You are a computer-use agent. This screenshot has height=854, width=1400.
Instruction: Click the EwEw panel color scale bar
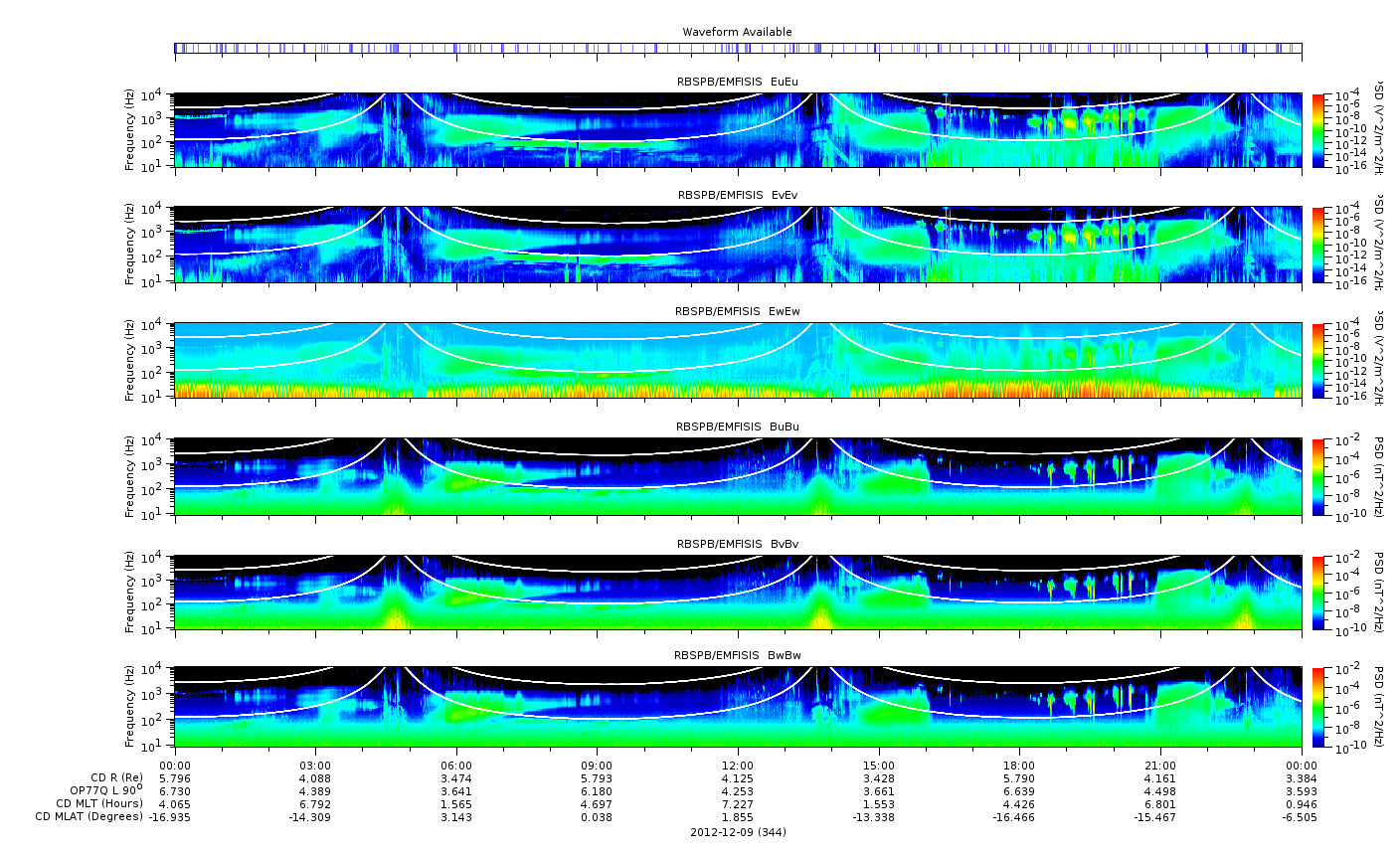click(x=1317, y=361)
